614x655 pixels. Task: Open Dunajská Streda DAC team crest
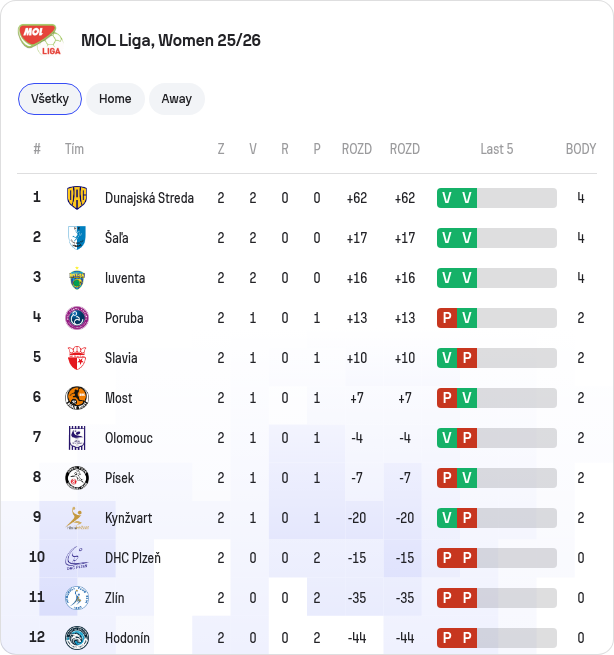click(77, 198)
